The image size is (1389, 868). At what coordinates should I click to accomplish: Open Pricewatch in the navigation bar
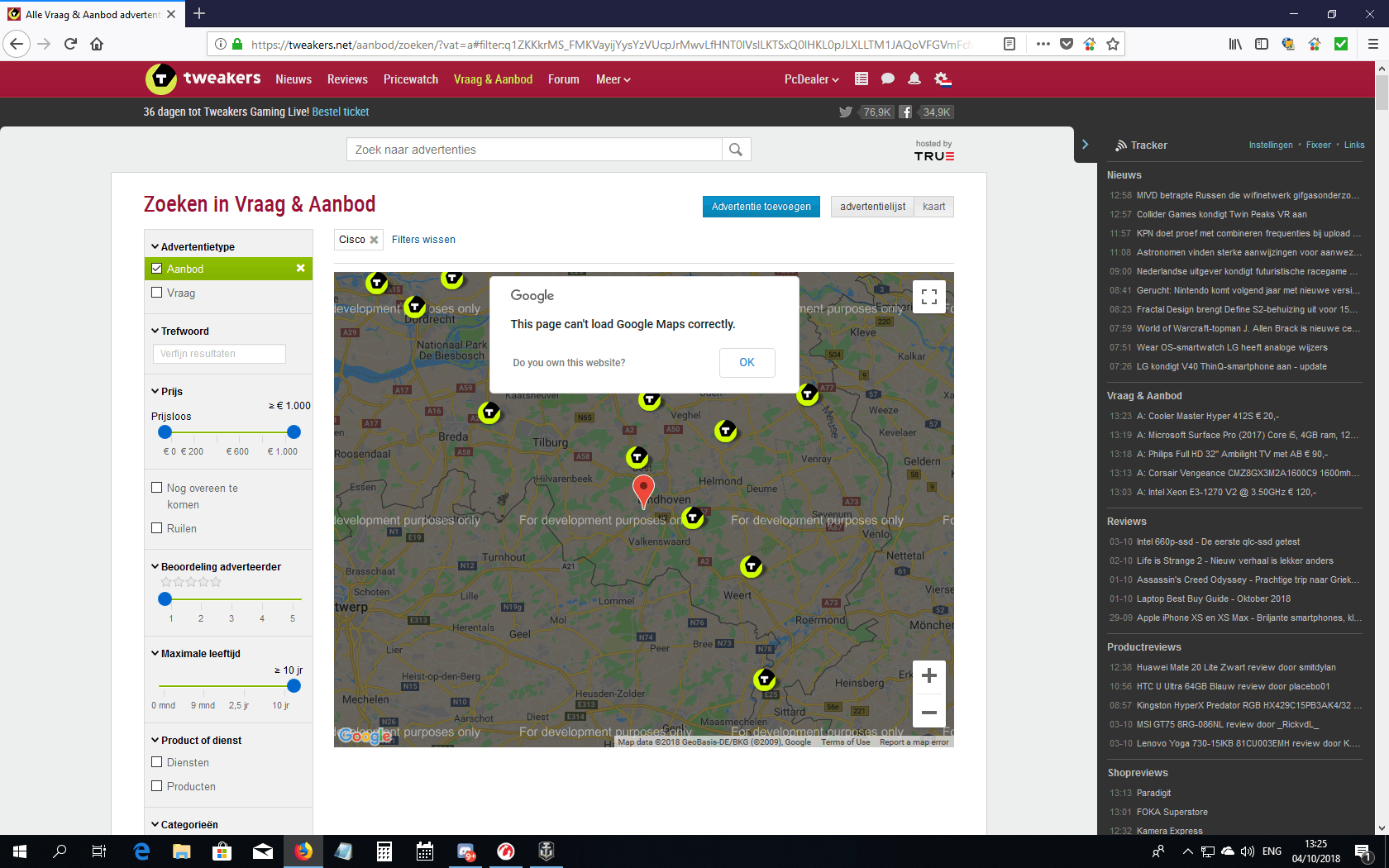411,79
